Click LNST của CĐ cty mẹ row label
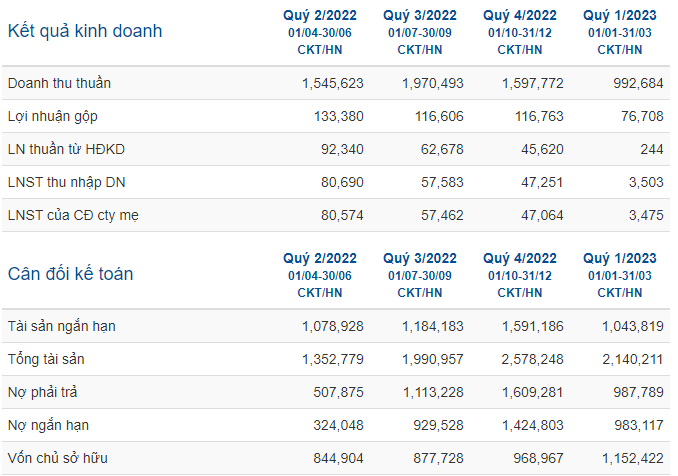 point(73,215)
